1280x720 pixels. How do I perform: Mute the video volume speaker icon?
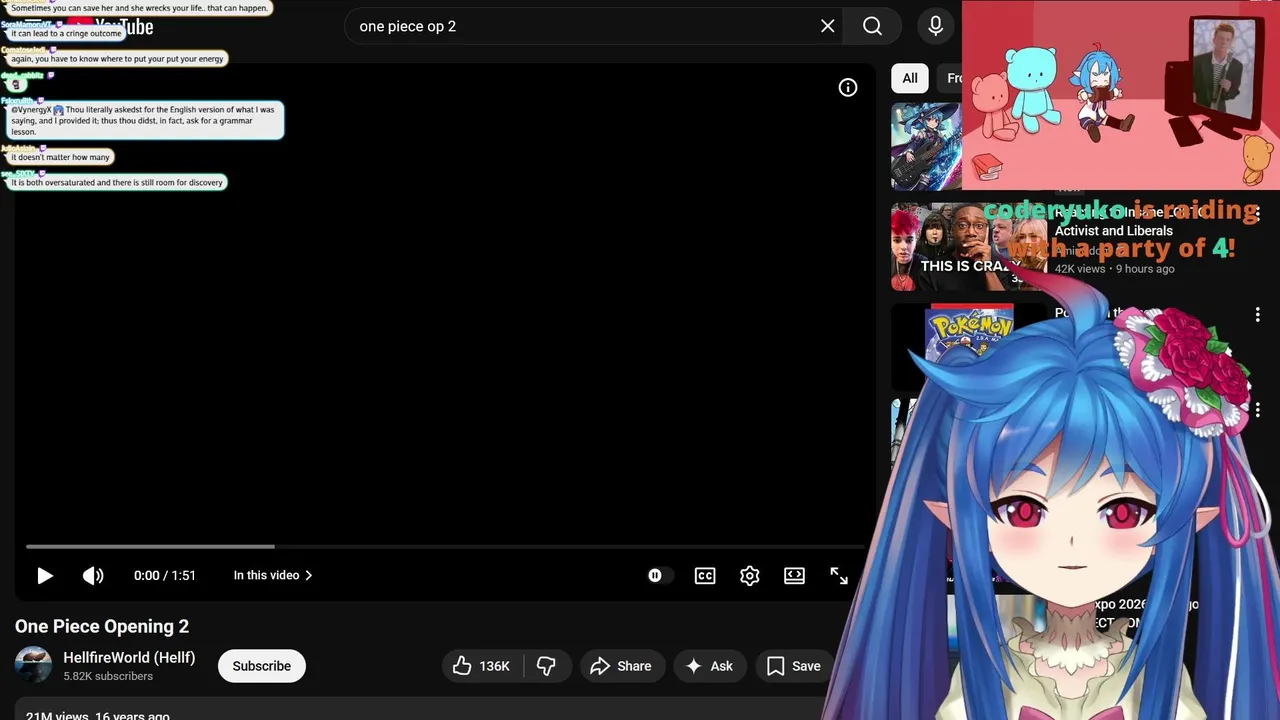[x=93, y=575]
